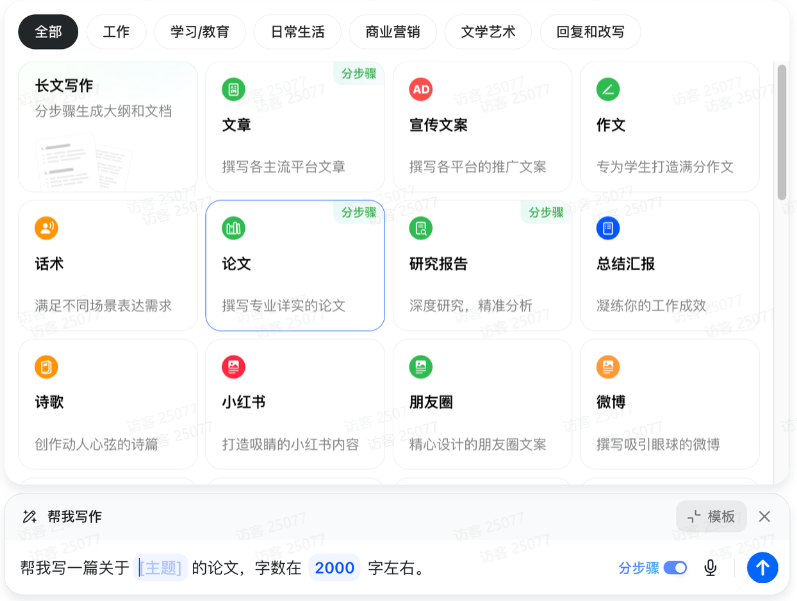Click the orange 话术 speaker icon
The width and height of the screenshot is (797, 601).
click(x=46, y=228)
